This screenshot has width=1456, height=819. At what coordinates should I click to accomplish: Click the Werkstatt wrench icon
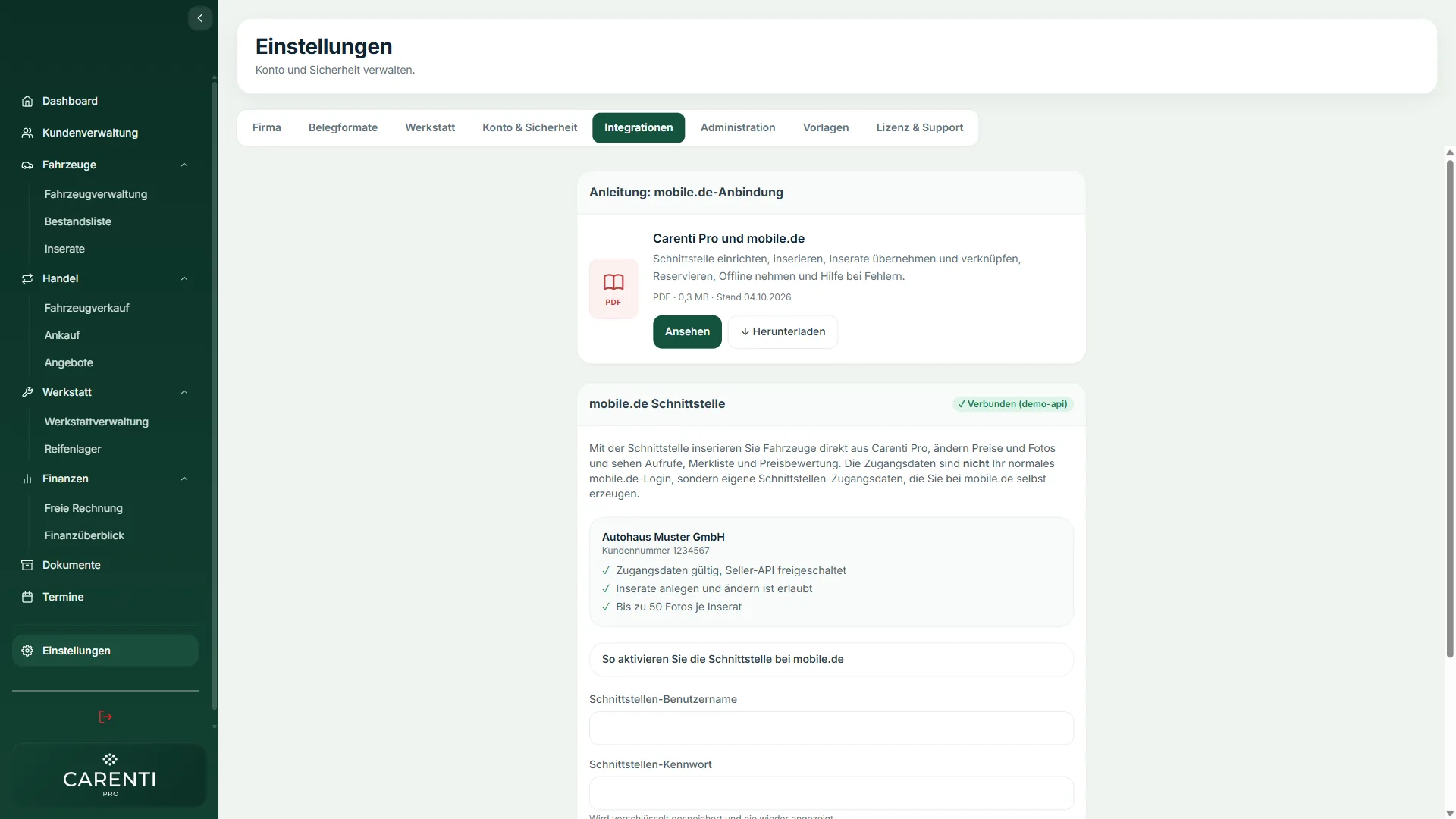pyautogui.click(x=27, y=392)
